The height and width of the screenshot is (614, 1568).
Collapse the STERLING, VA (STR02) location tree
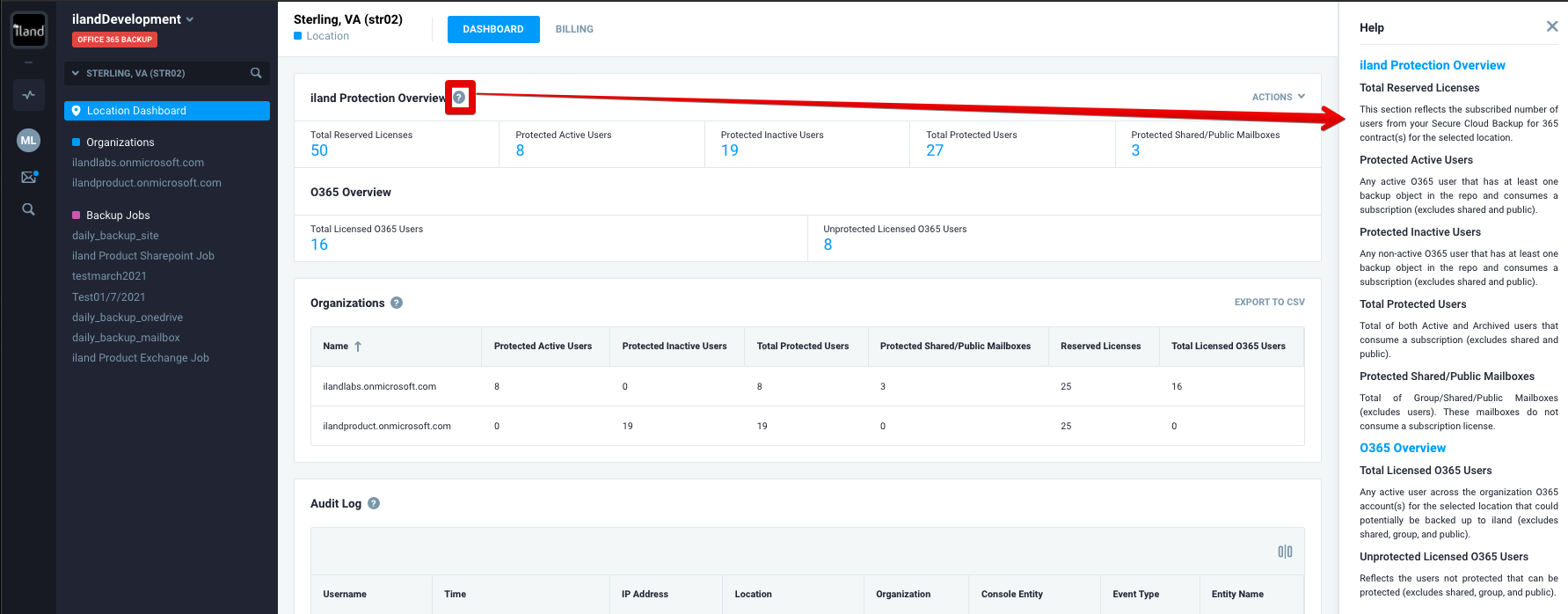[76, 73]
